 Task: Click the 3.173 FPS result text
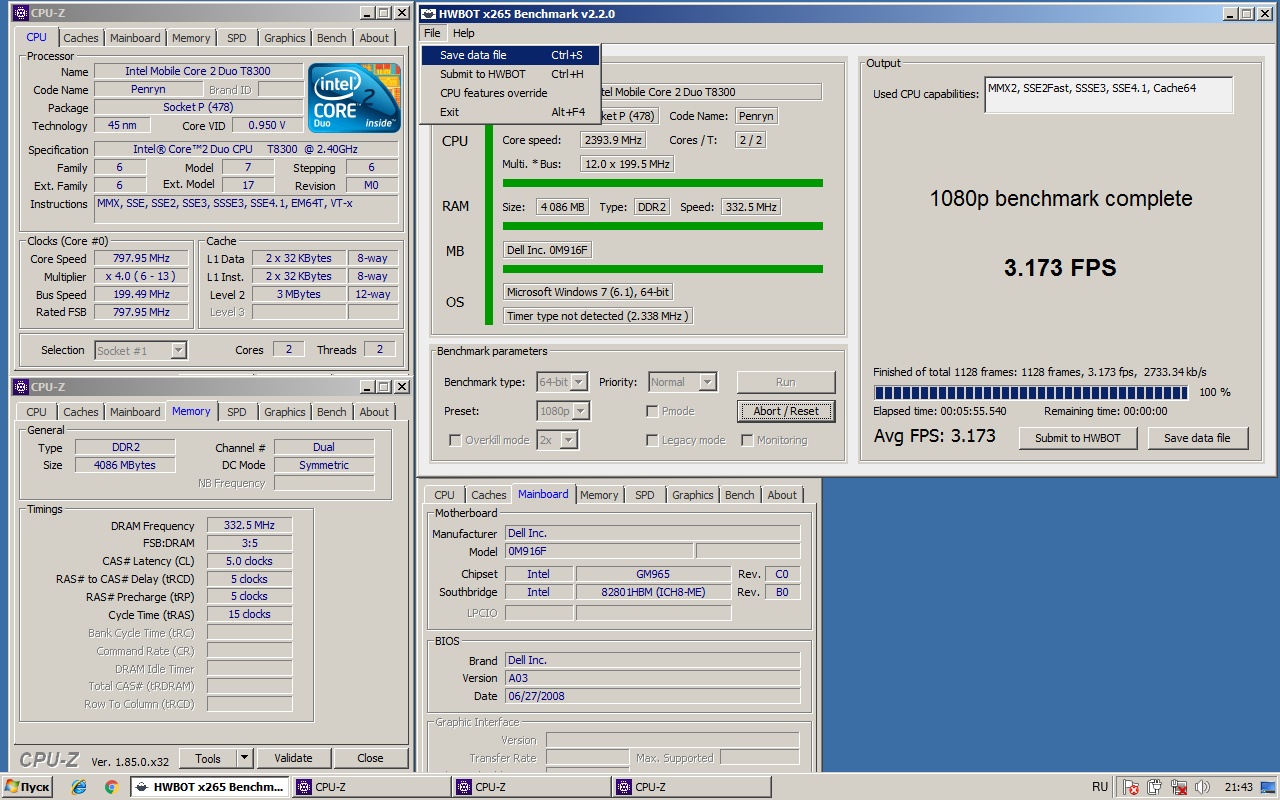[x=1060, y=268]
